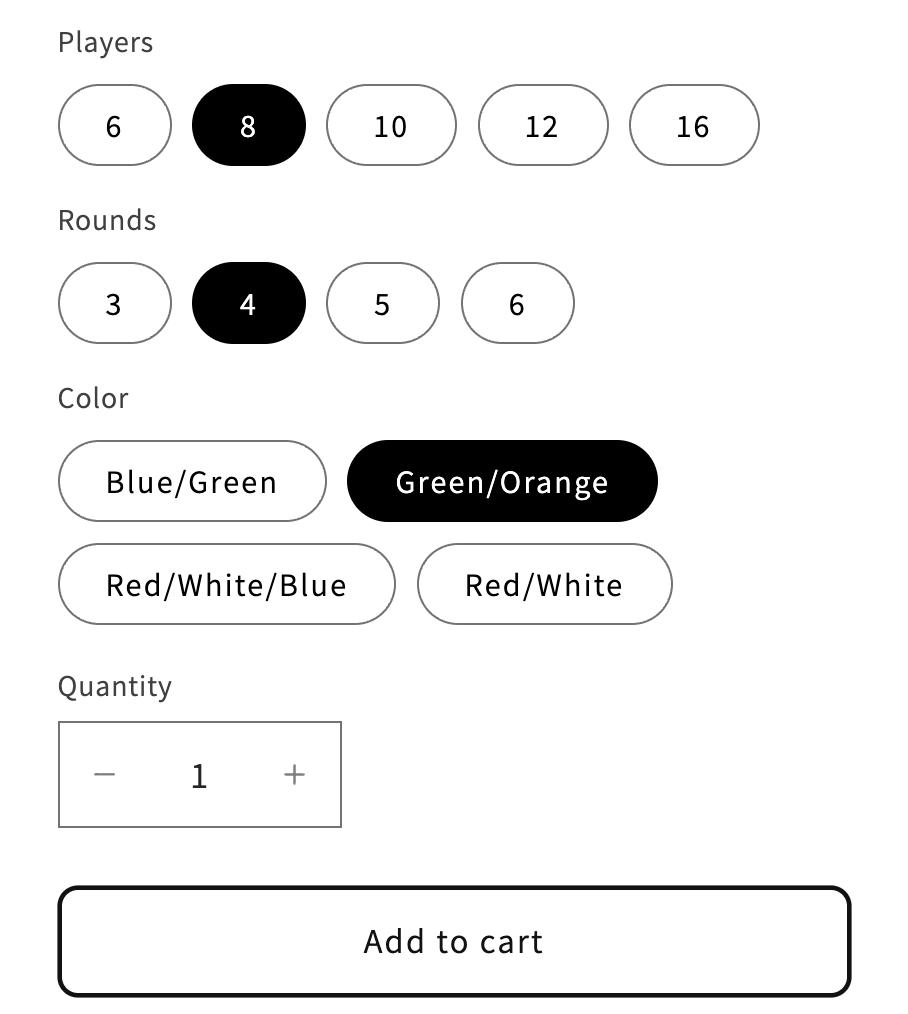This screenshot has width=908, height=1014.
Task: Pick the 16 players option
Action: (695, 125)
